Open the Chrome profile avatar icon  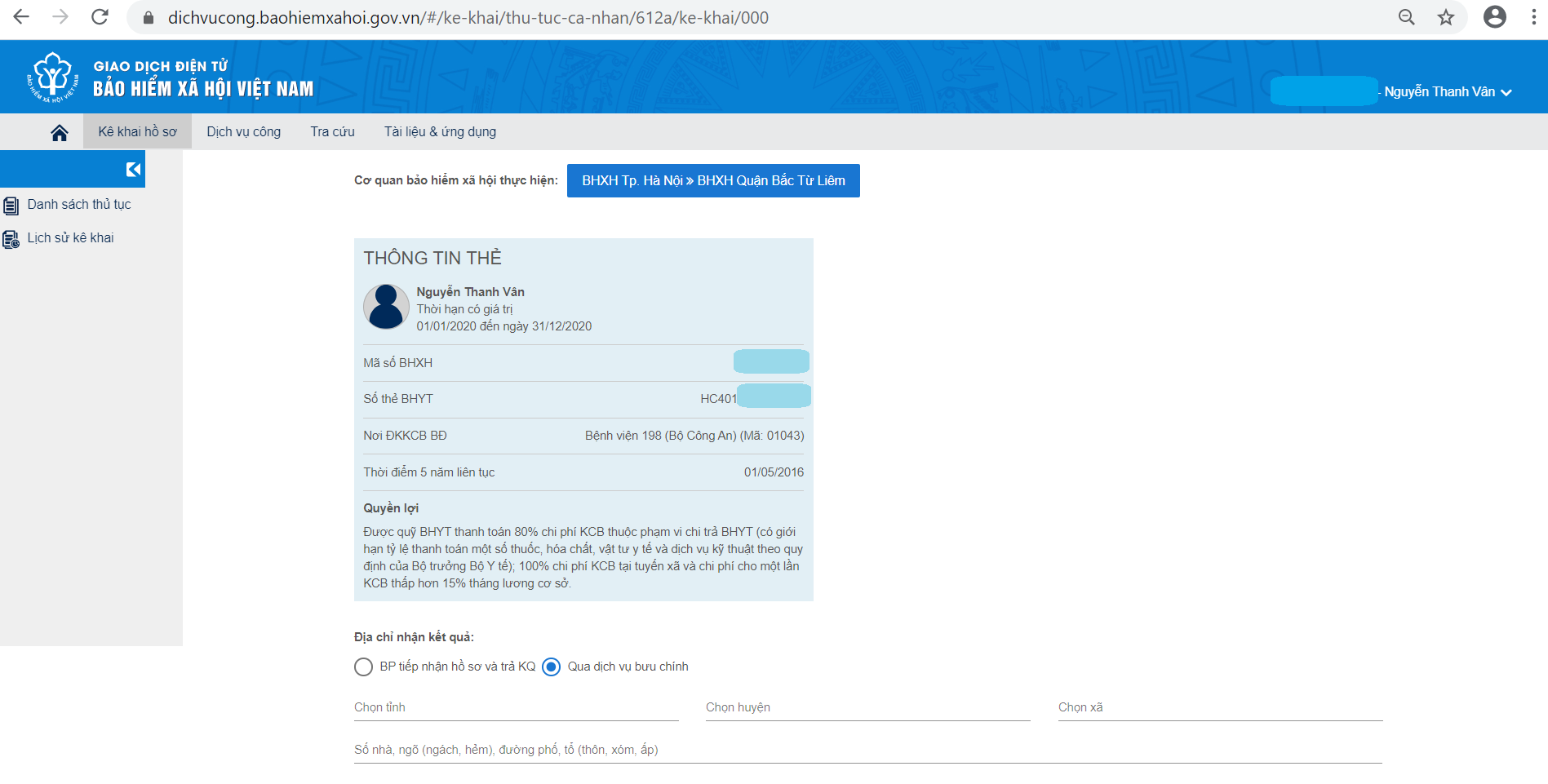click(x=1495, y=17)
